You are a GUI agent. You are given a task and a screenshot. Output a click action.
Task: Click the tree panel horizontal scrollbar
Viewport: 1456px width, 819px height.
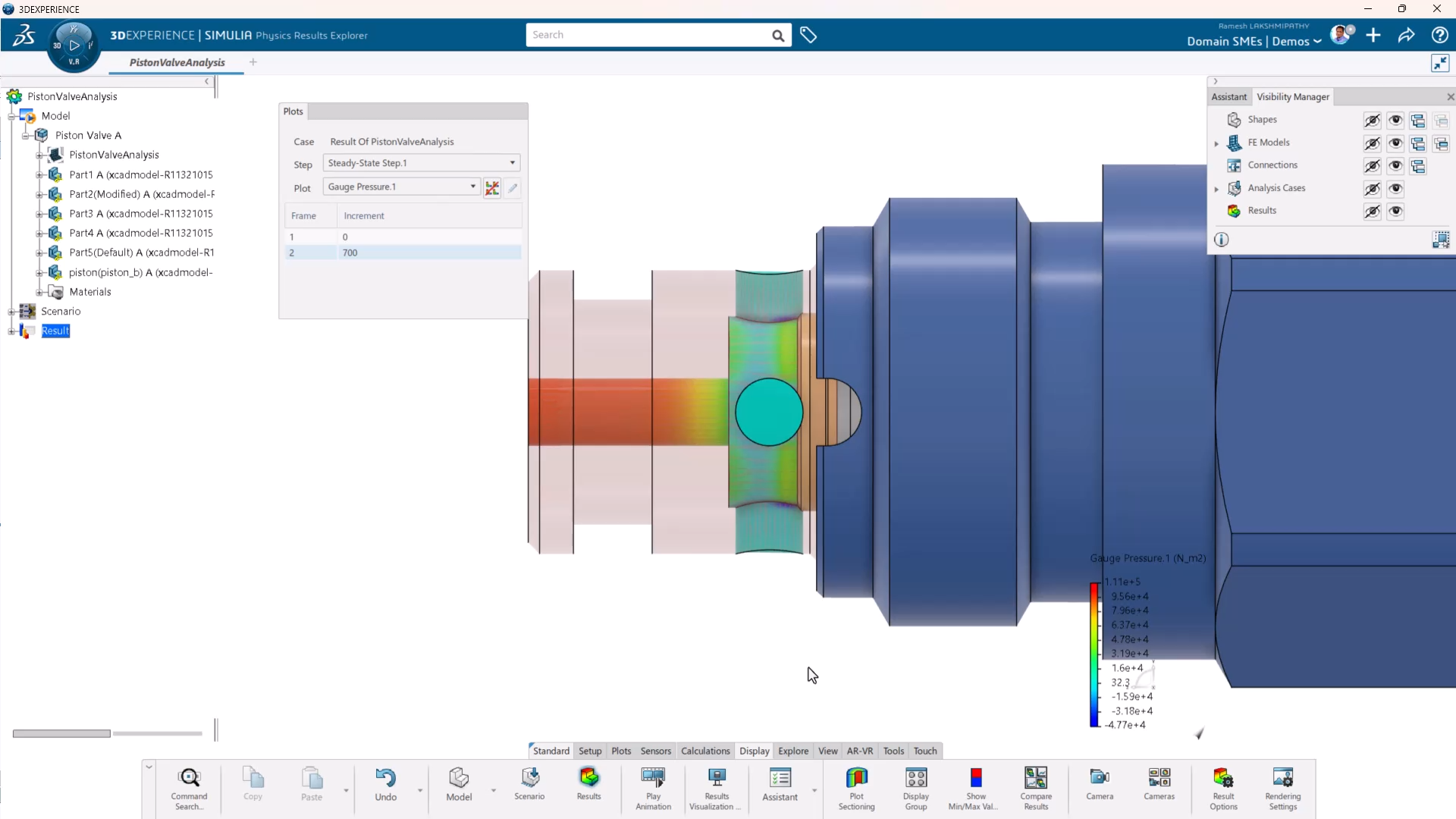point(61,733)
